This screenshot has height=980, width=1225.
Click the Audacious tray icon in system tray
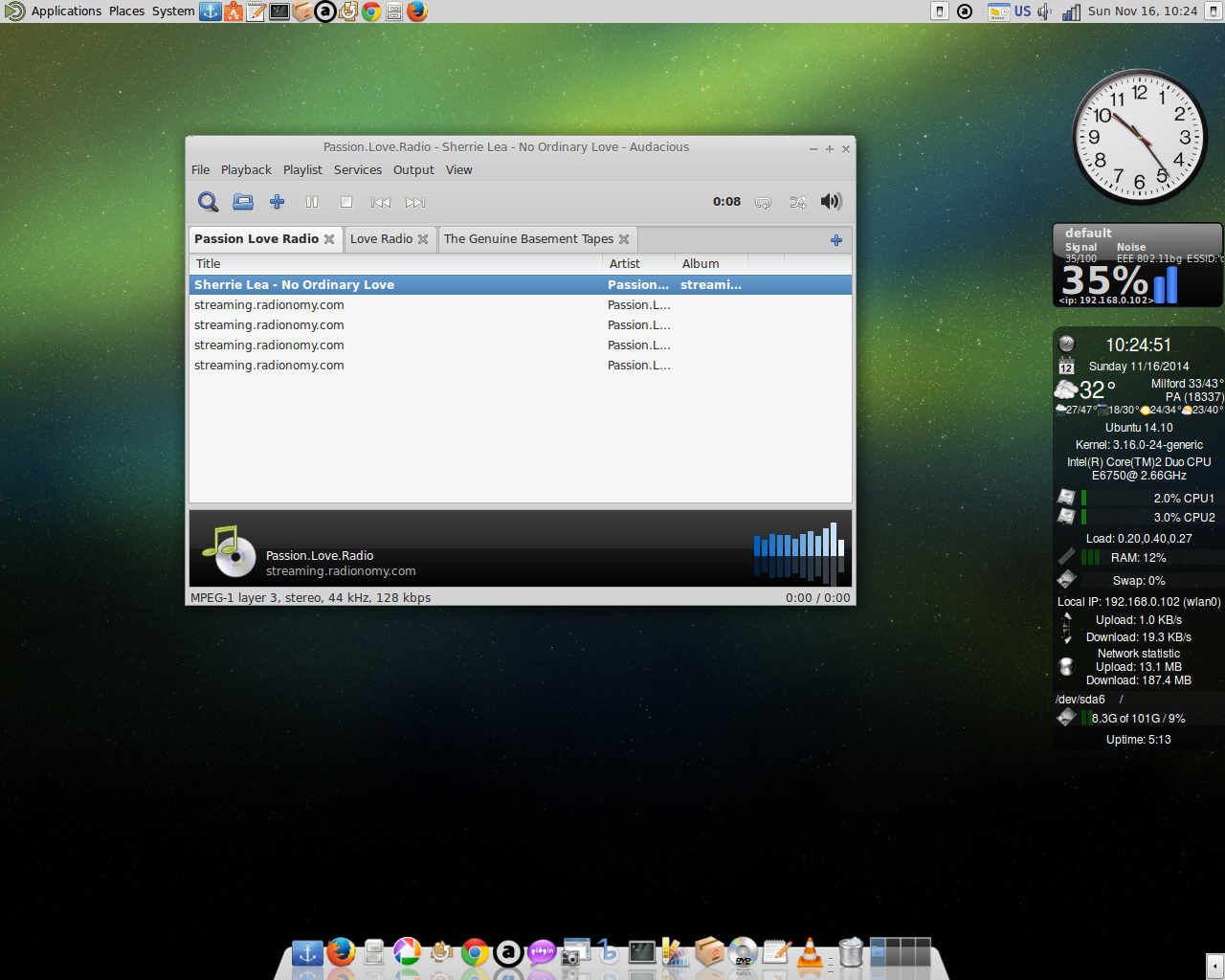click(x=965, y=11)
